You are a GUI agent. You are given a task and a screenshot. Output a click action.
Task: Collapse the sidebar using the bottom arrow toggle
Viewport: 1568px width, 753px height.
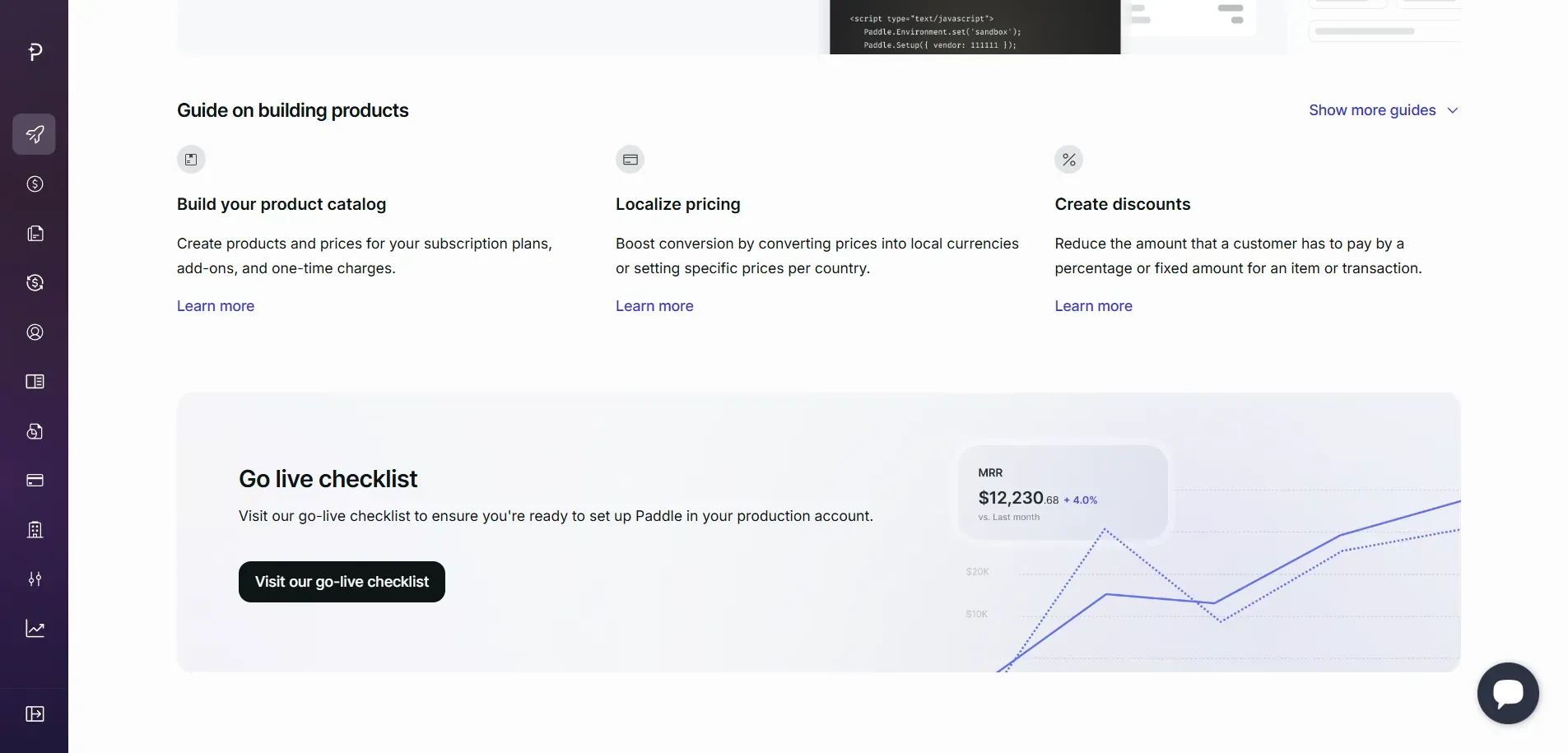(34, 714)
